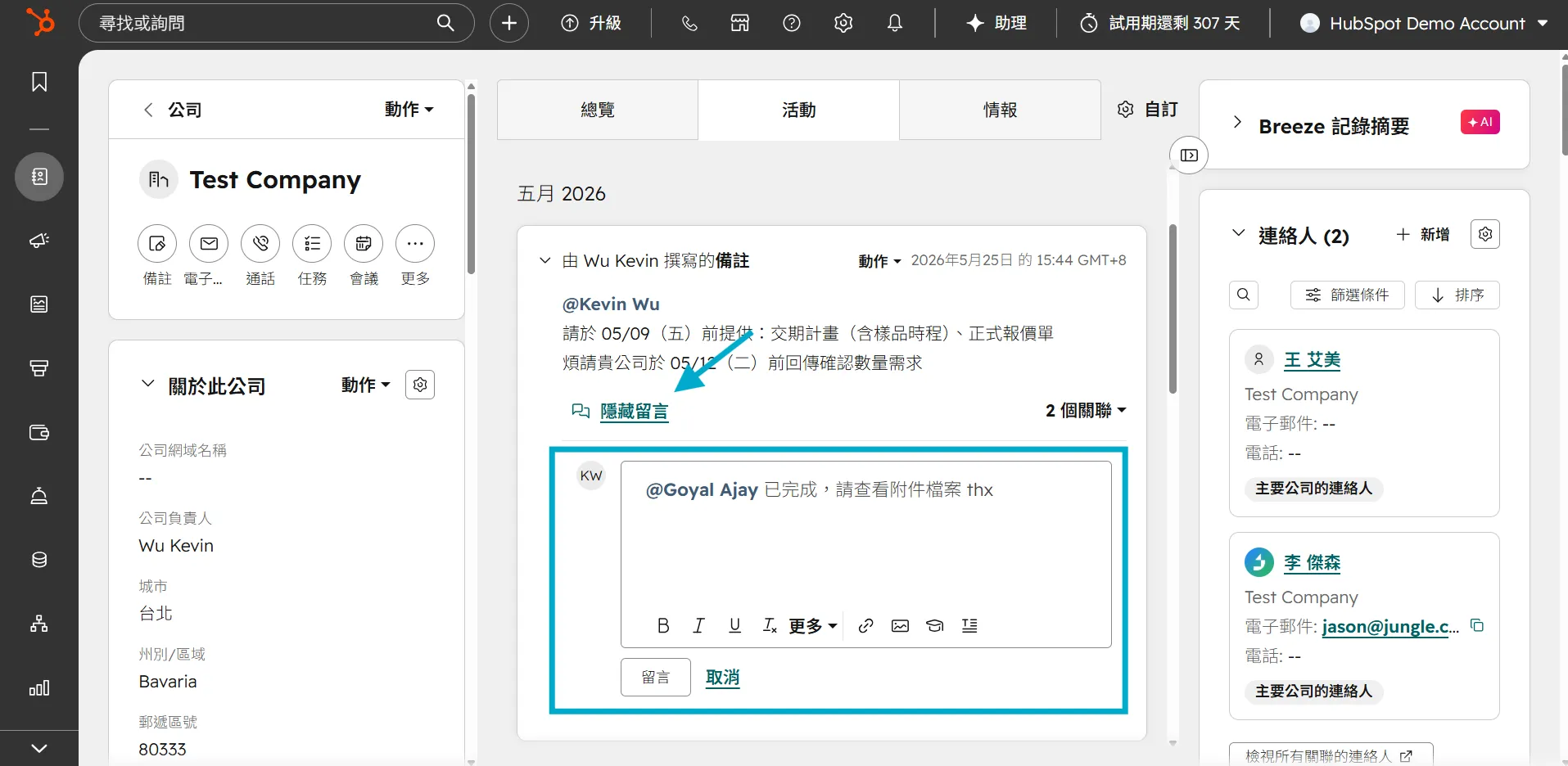Open the notifications bell
The height and width of the screenshot is (766, 1568).
click(x=895, y=23)
